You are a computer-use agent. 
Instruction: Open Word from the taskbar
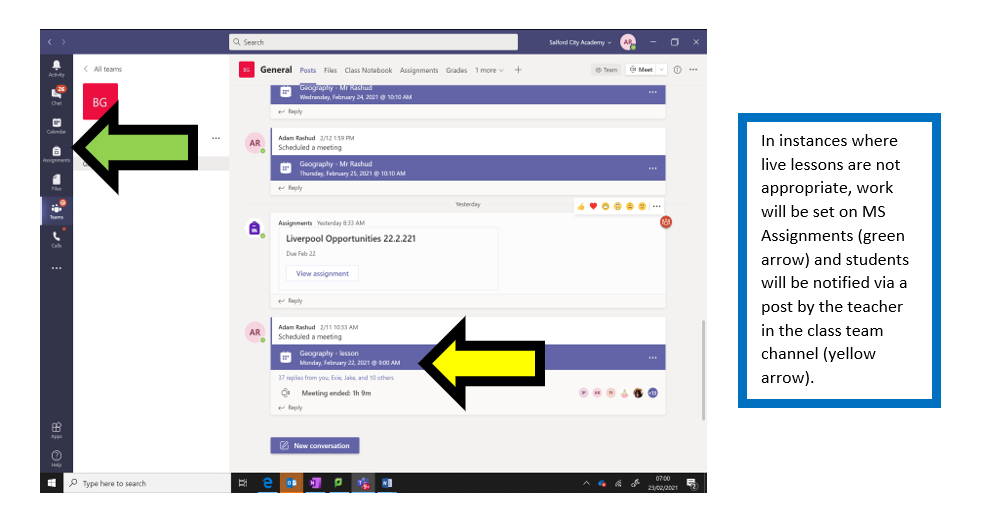click(386, 483)
